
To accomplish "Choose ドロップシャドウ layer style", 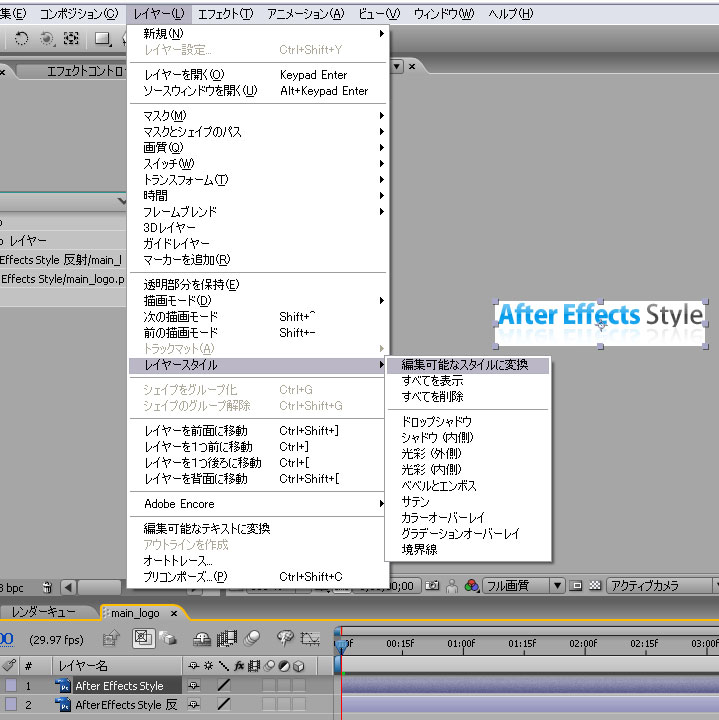I will tap(468, 422).
